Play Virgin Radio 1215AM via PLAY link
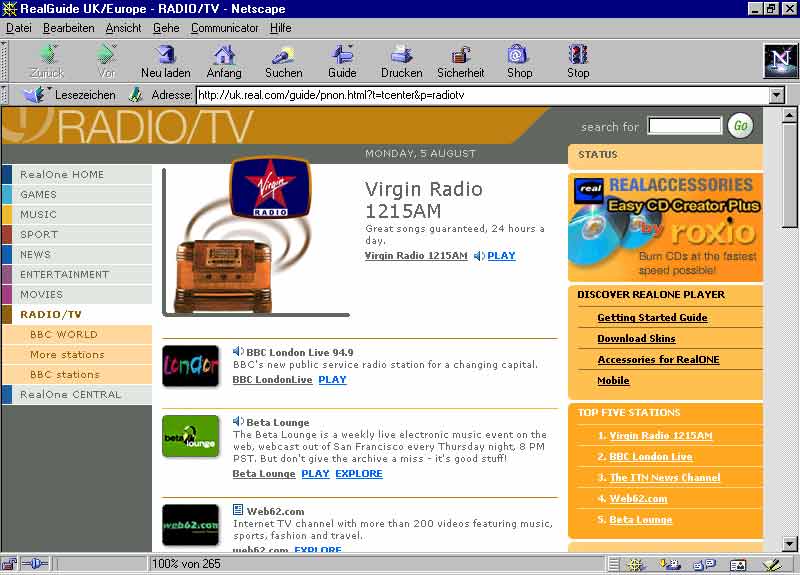Screen dimensions: 800x575 pyautogui.click(x=502, y=256)
